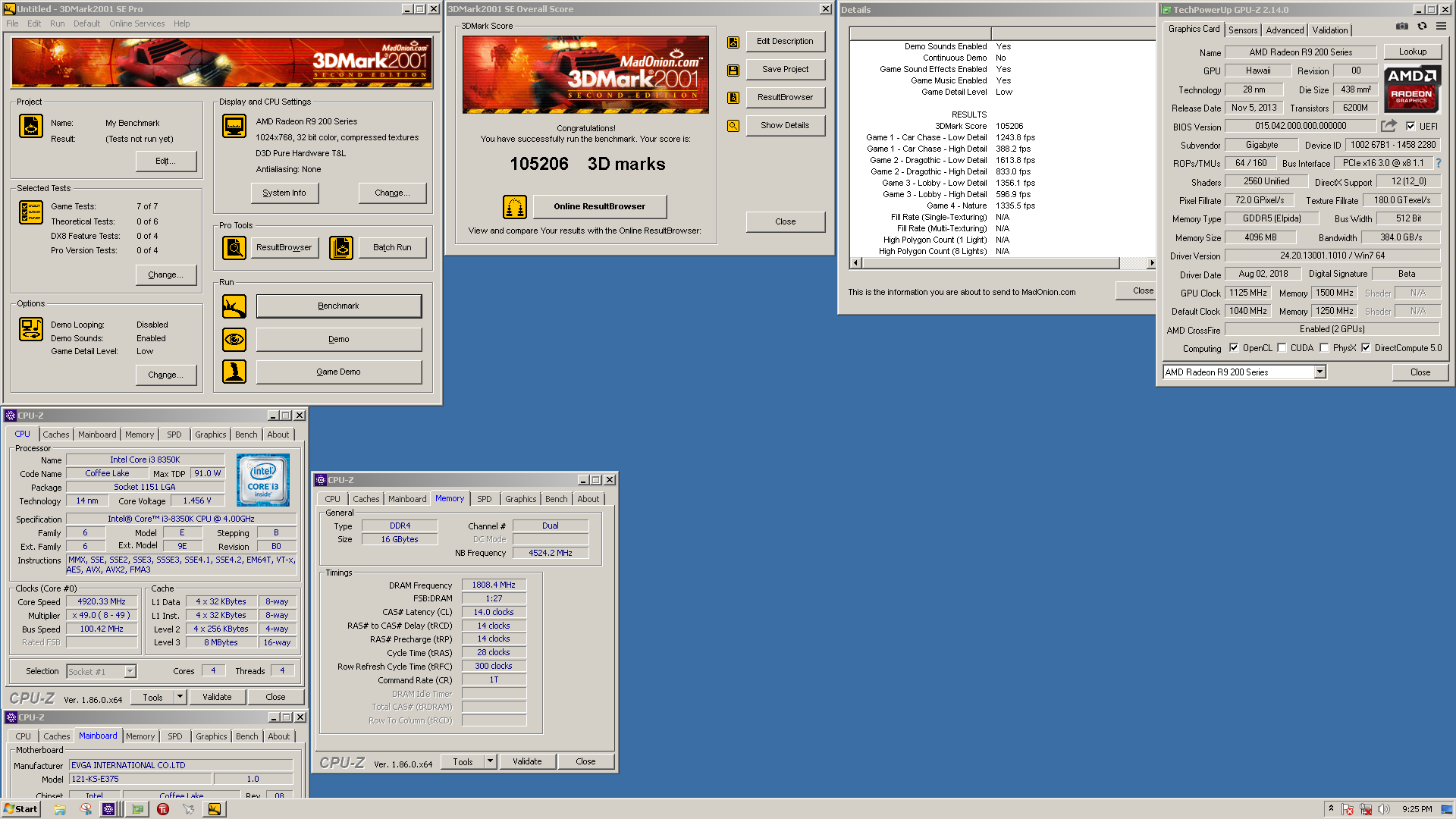Click the Show Details magnifier icon
Screen dimensions: 1456x819
[733, 126]
